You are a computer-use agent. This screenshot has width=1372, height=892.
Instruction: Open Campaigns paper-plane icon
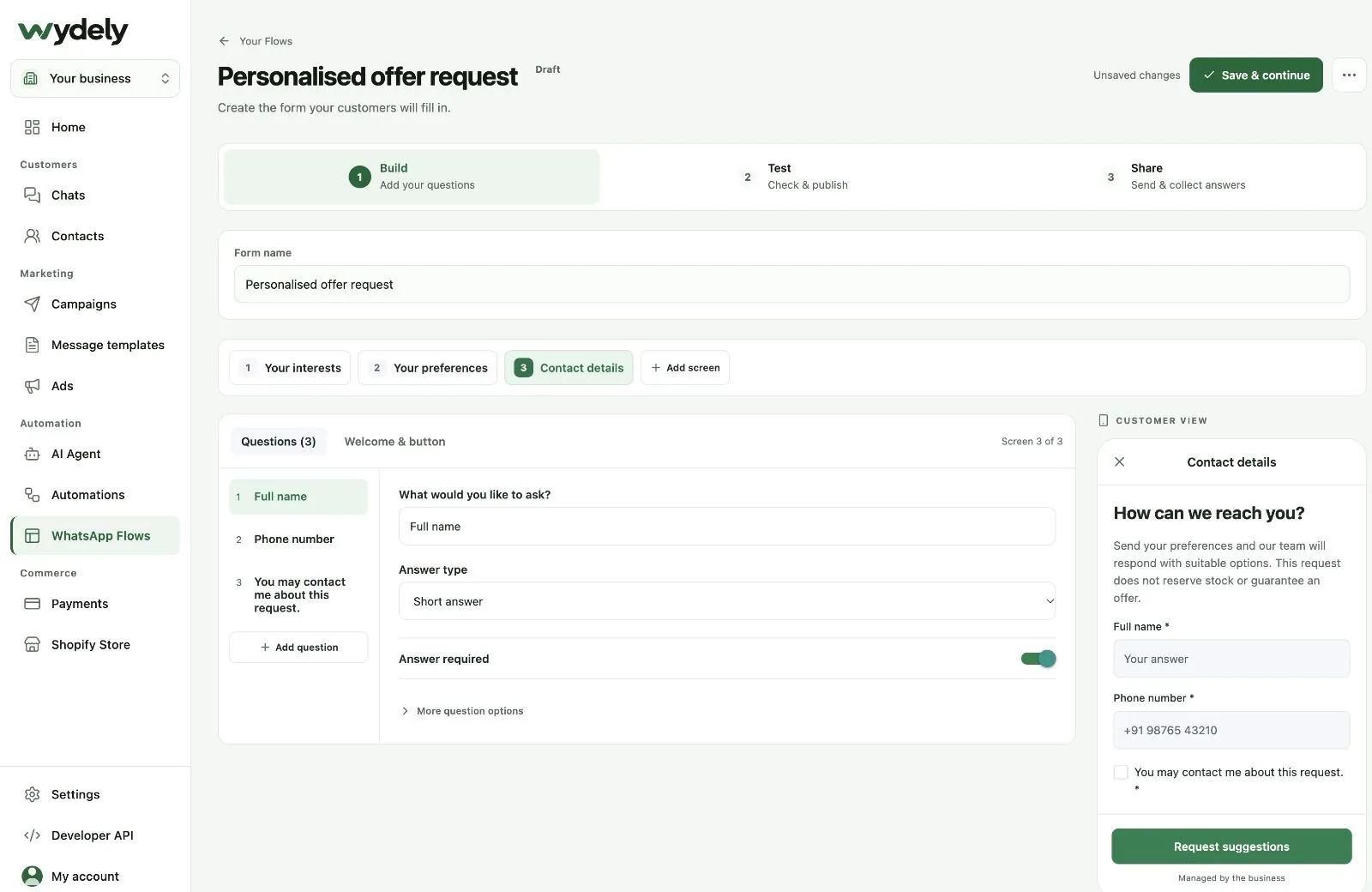(x=33, y=304)
